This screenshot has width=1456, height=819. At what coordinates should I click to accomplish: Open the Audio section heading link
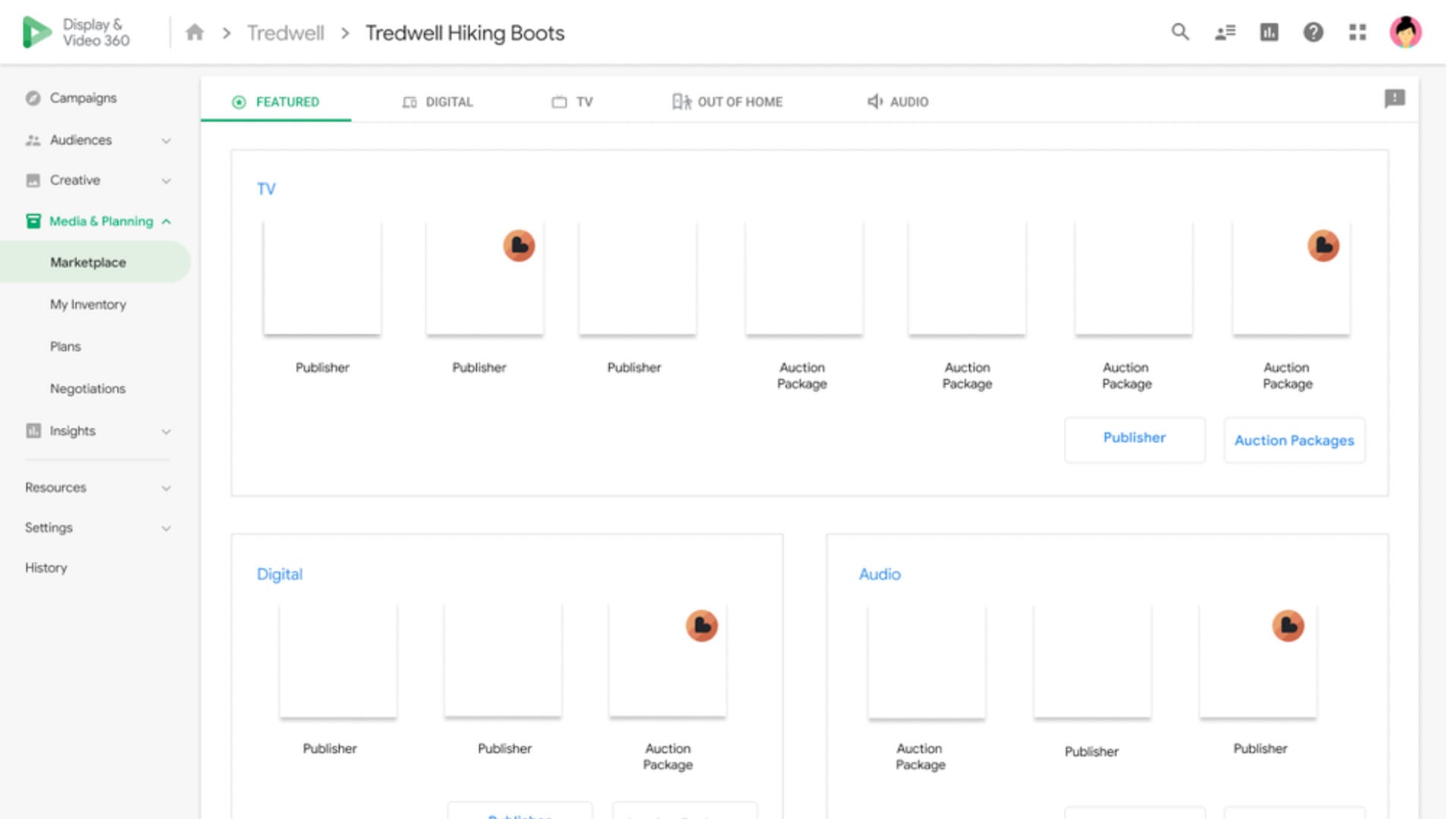pyautogui.click(x=880, y=574)
